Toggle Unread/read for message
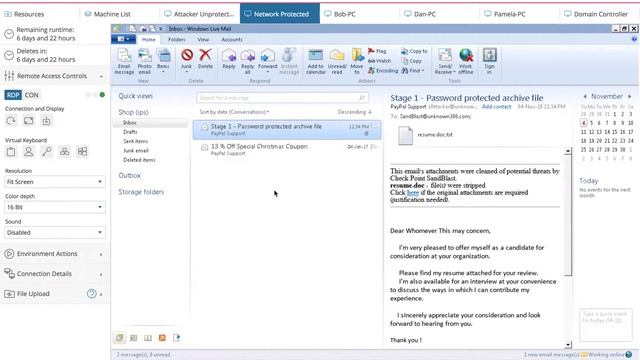 pos(337,61)
